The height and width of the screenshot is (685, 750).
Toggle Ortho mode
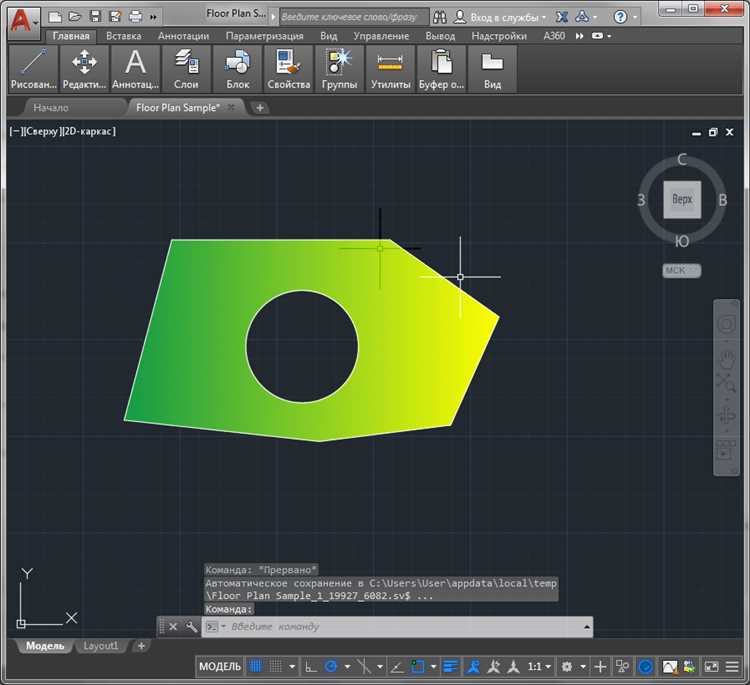tap(311, 666)
